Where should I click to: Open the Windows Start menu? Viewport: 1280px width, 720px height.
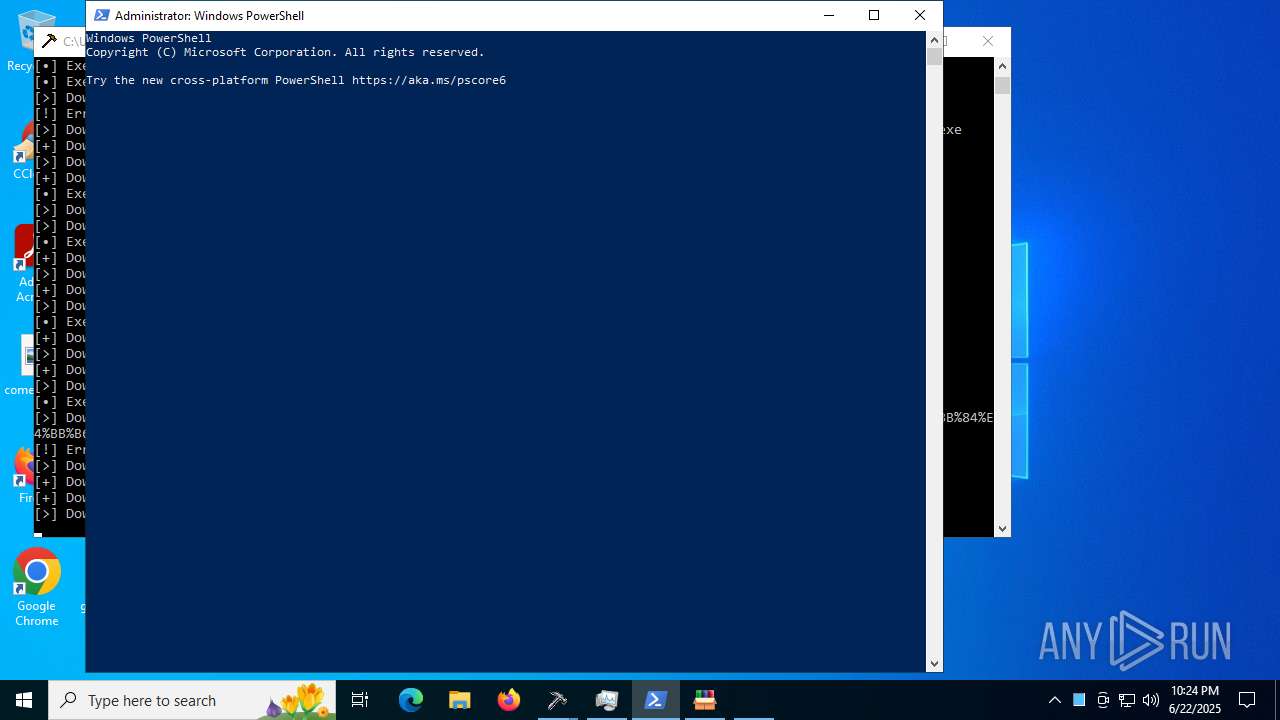click(x=24, y=700)
